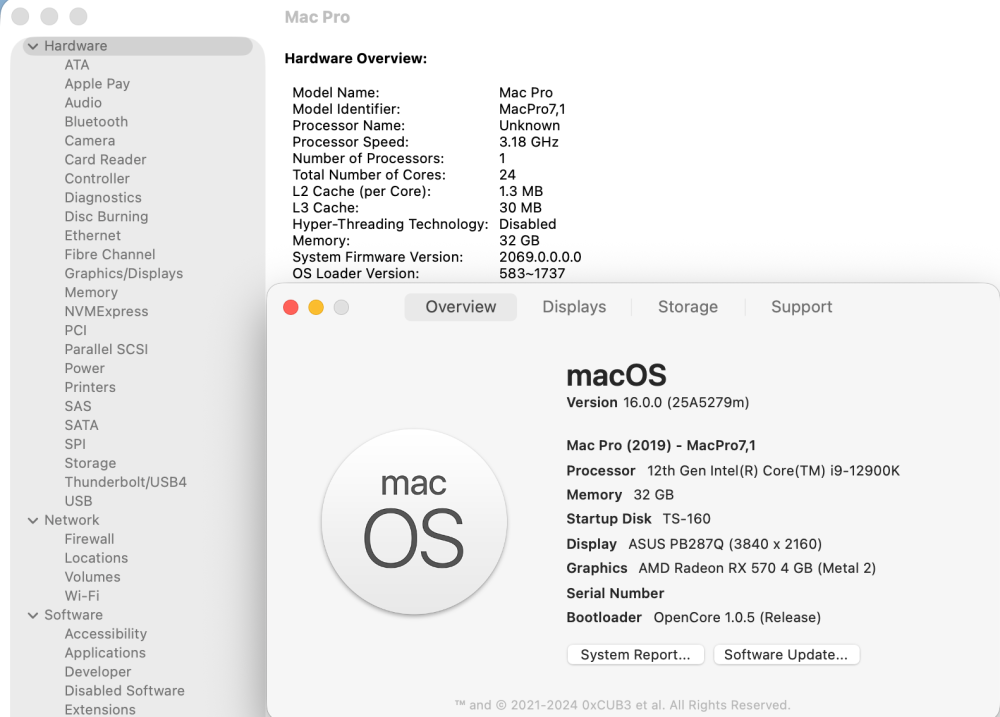Click the ASUS PB287Q display text
The width and height of the screenshot is (1000, 717).
725,544
